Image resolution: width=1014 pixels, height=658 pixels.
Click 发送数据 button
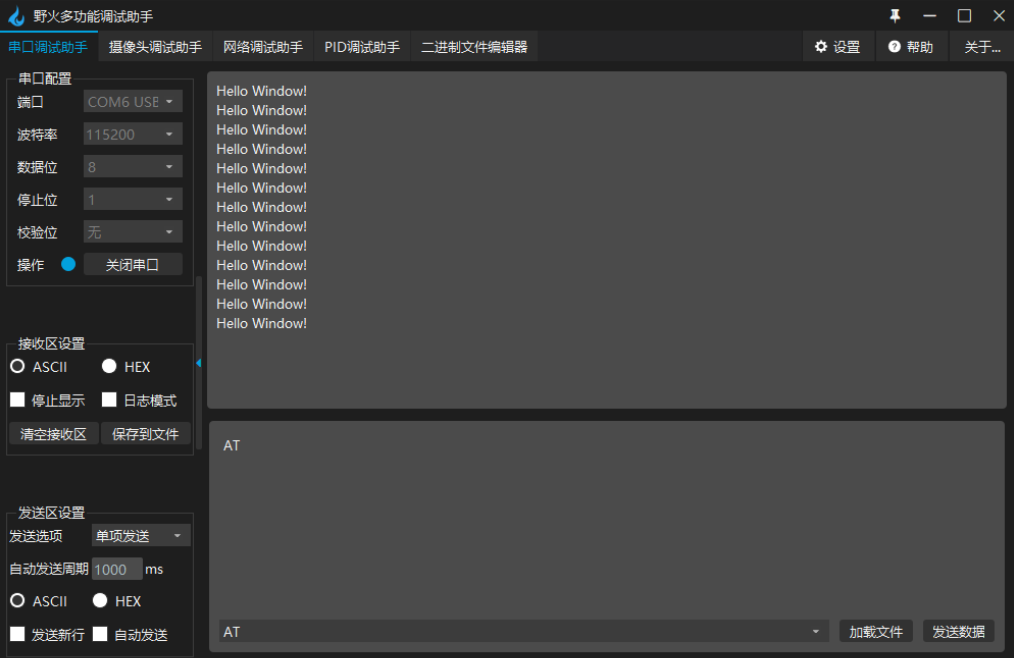pyautogui.click(x=958, y=631)
